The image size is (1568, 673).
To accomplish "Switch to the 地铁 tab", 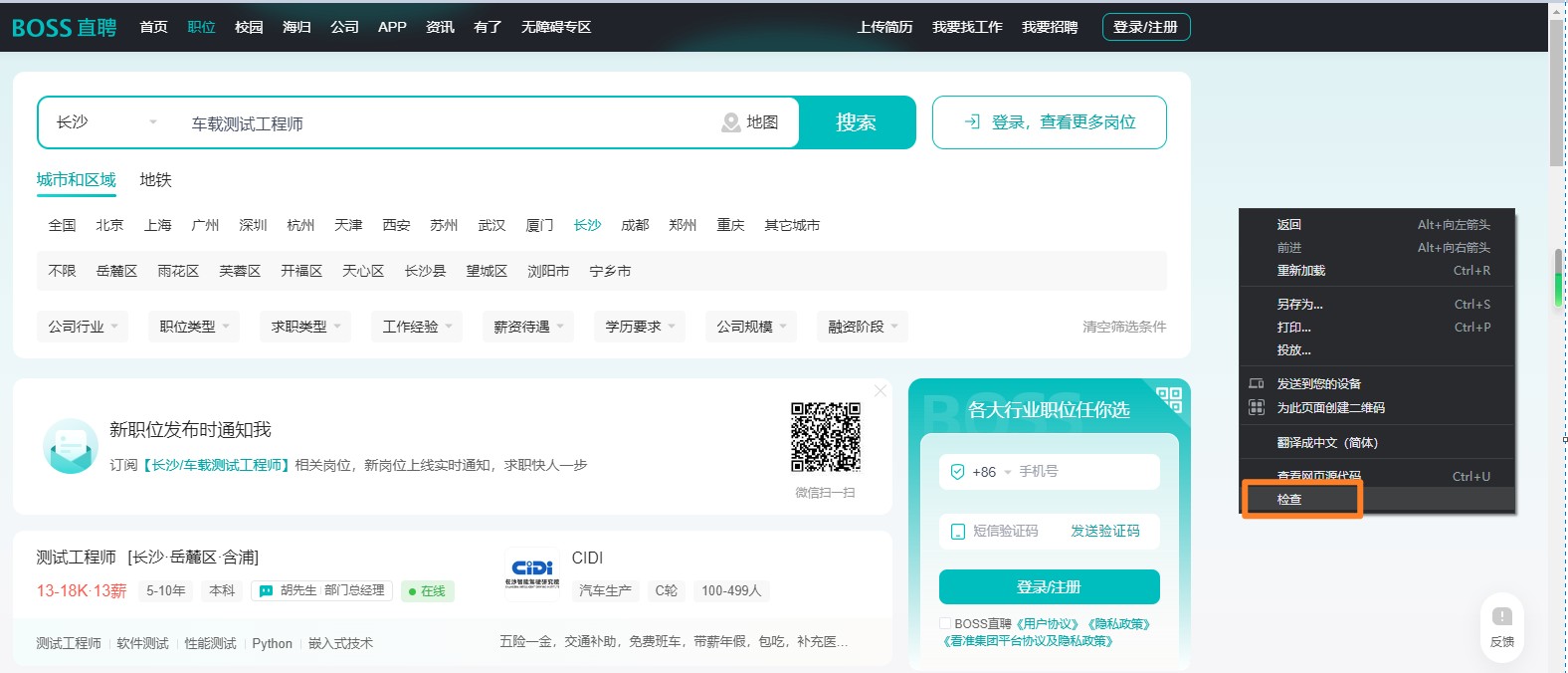I will [x=155, y=180].
